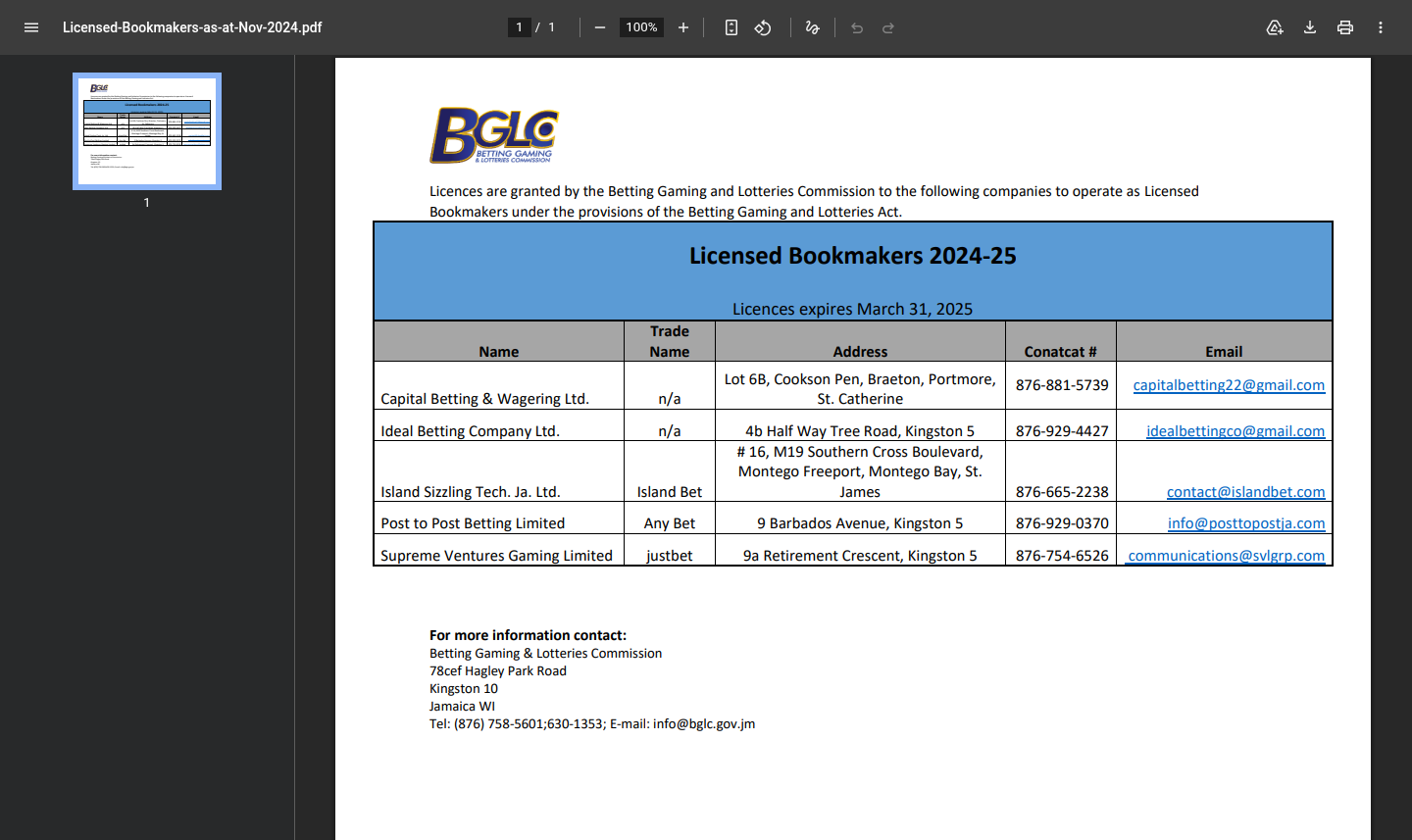Select the page 1 thumbnail
The width and height of the screenshot is (1412, 840).
point(147,131)
